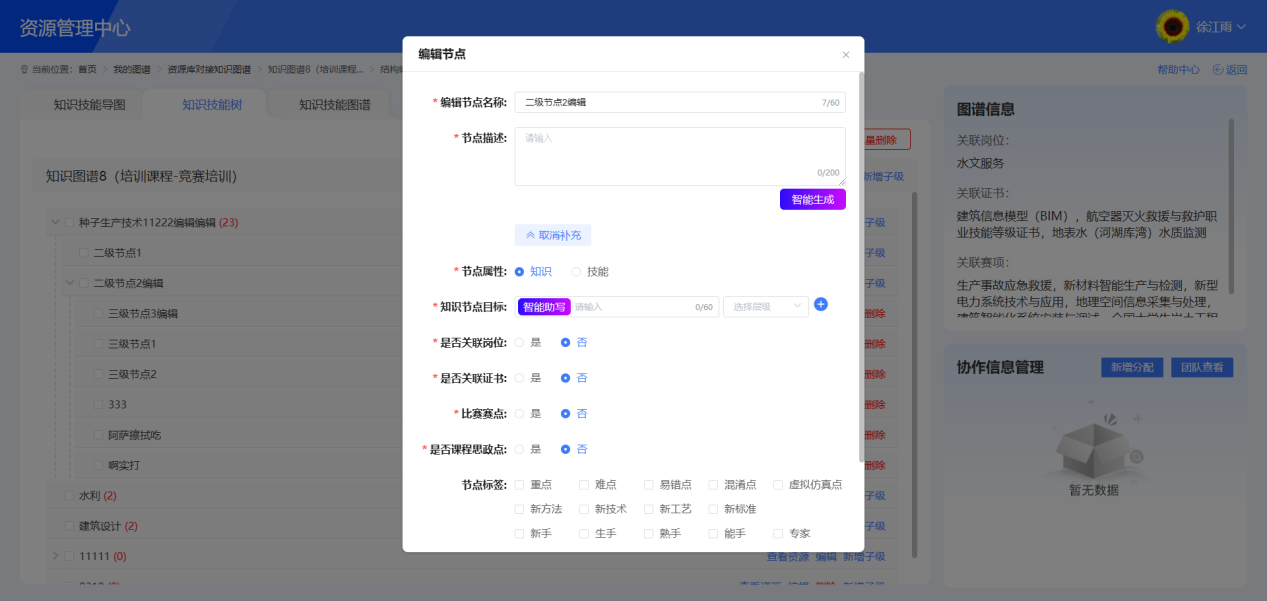Check the 重点 node tag checkbox

coord(521,484)
